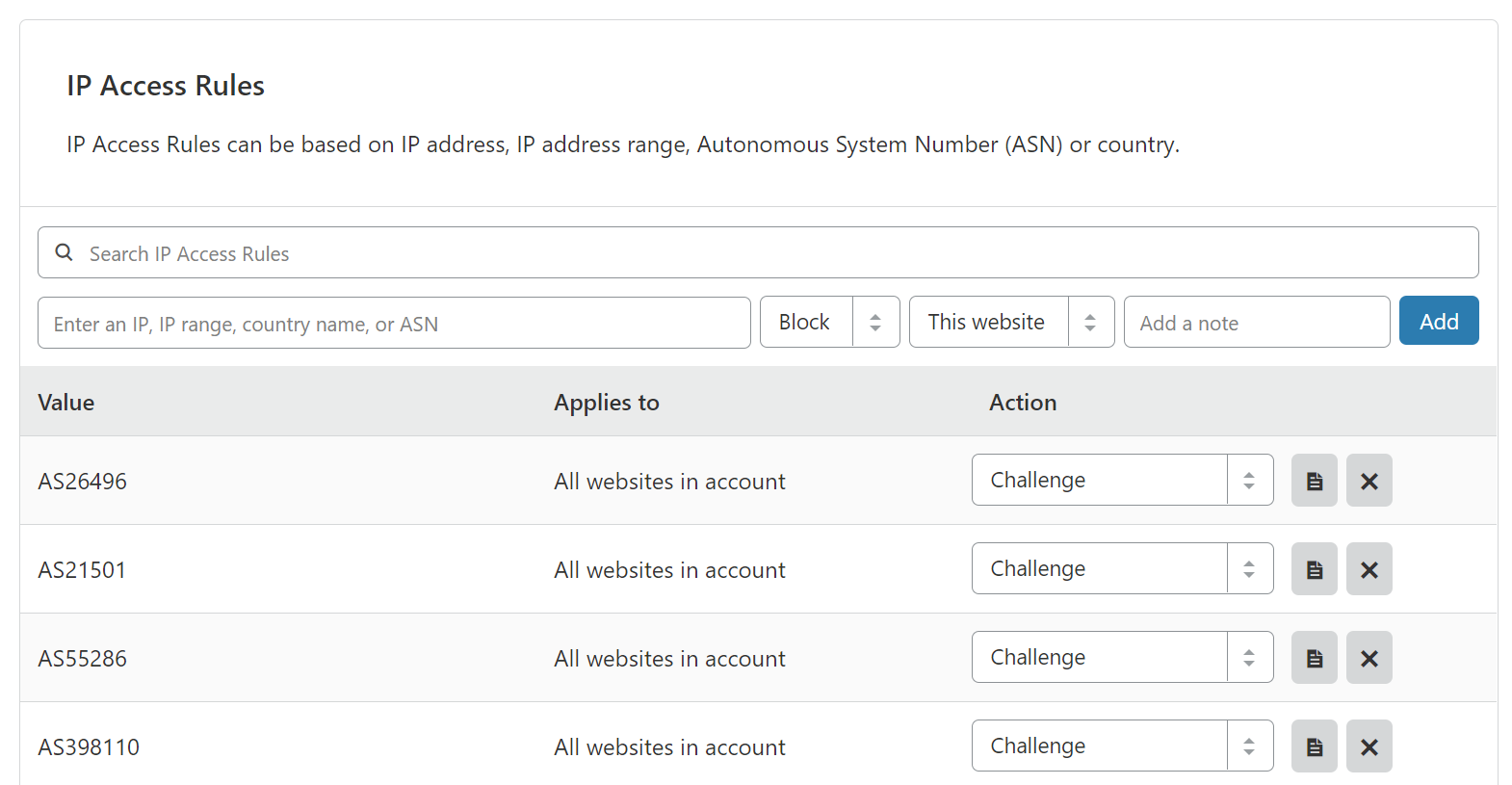Select the AS26496 value cell

[x=83, y=482]
